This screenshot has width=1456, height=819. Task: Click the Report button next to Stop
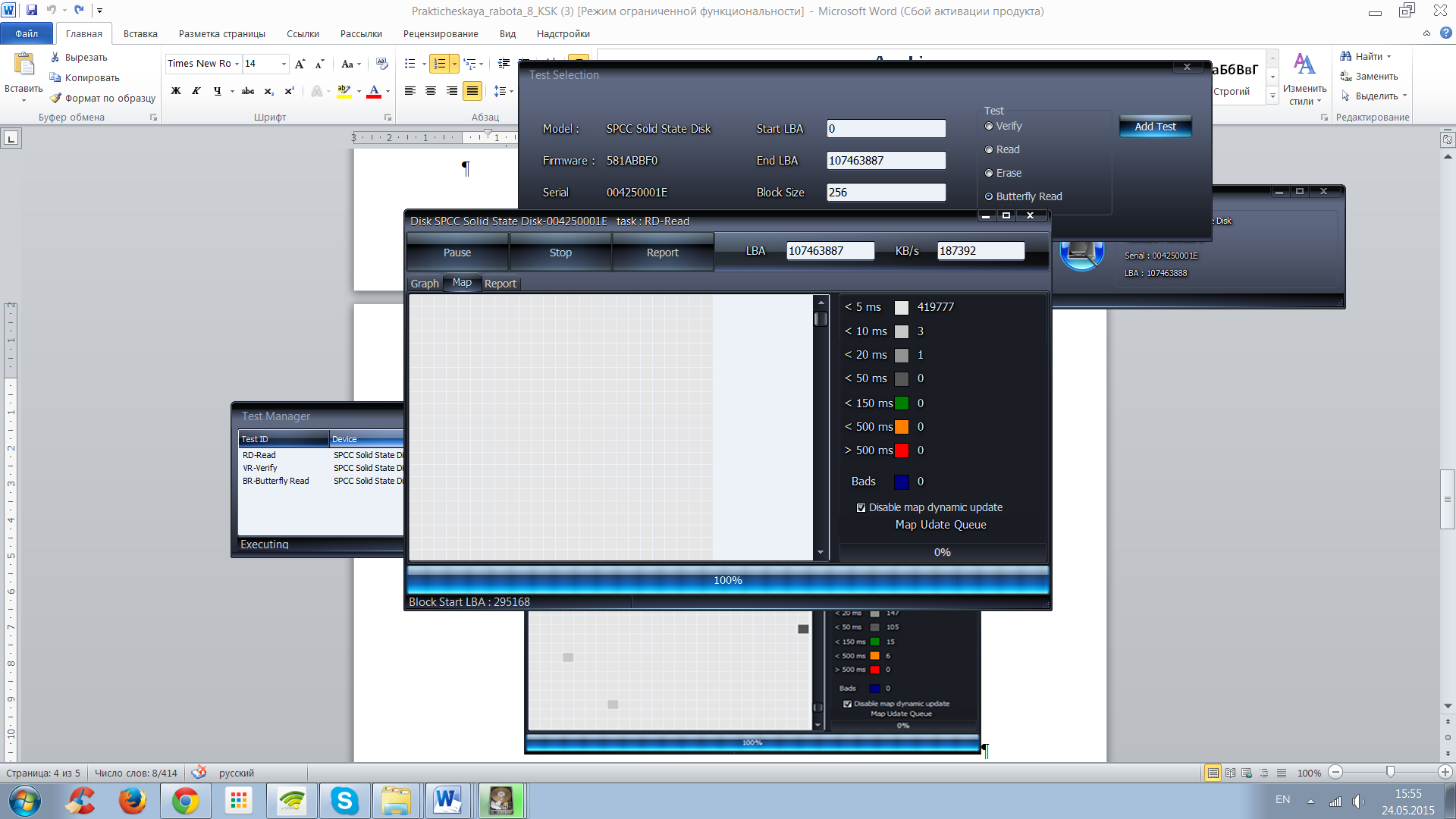tap(663, 253)
